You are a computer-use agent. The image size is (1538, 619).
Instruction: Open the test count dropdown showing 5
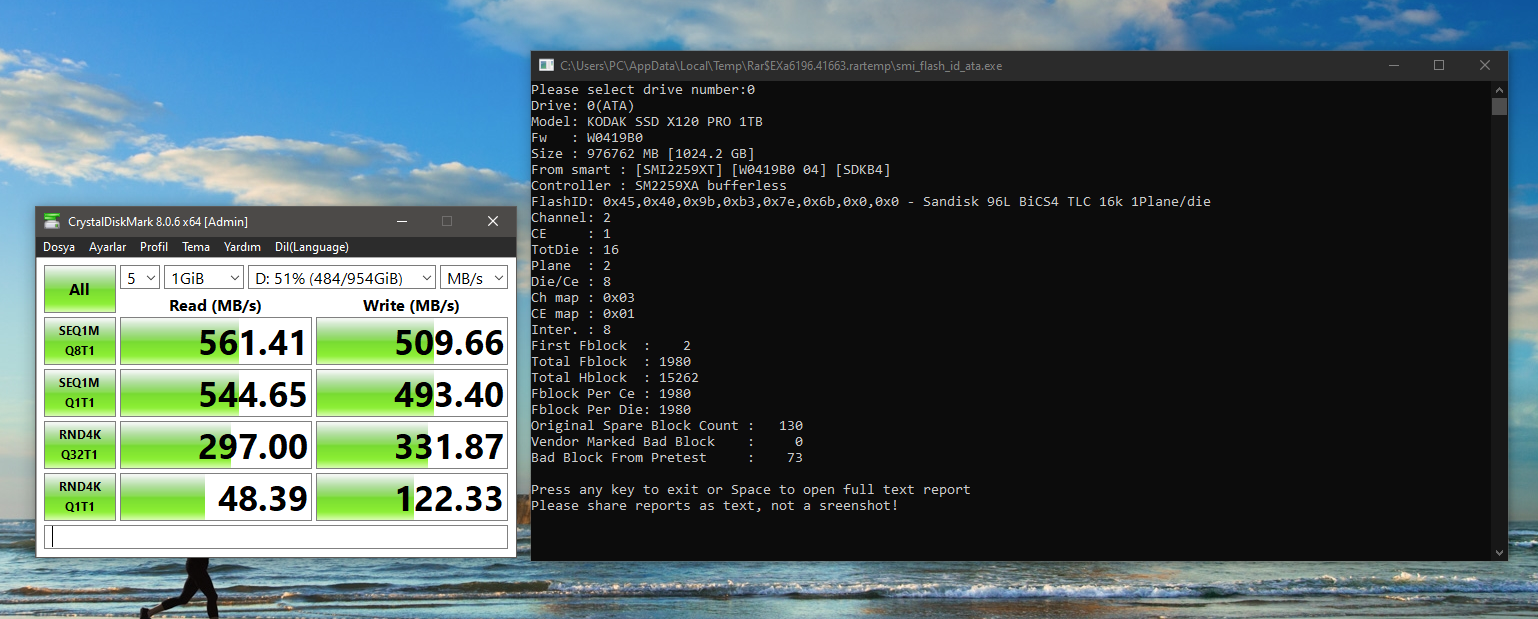coord(140,277)
